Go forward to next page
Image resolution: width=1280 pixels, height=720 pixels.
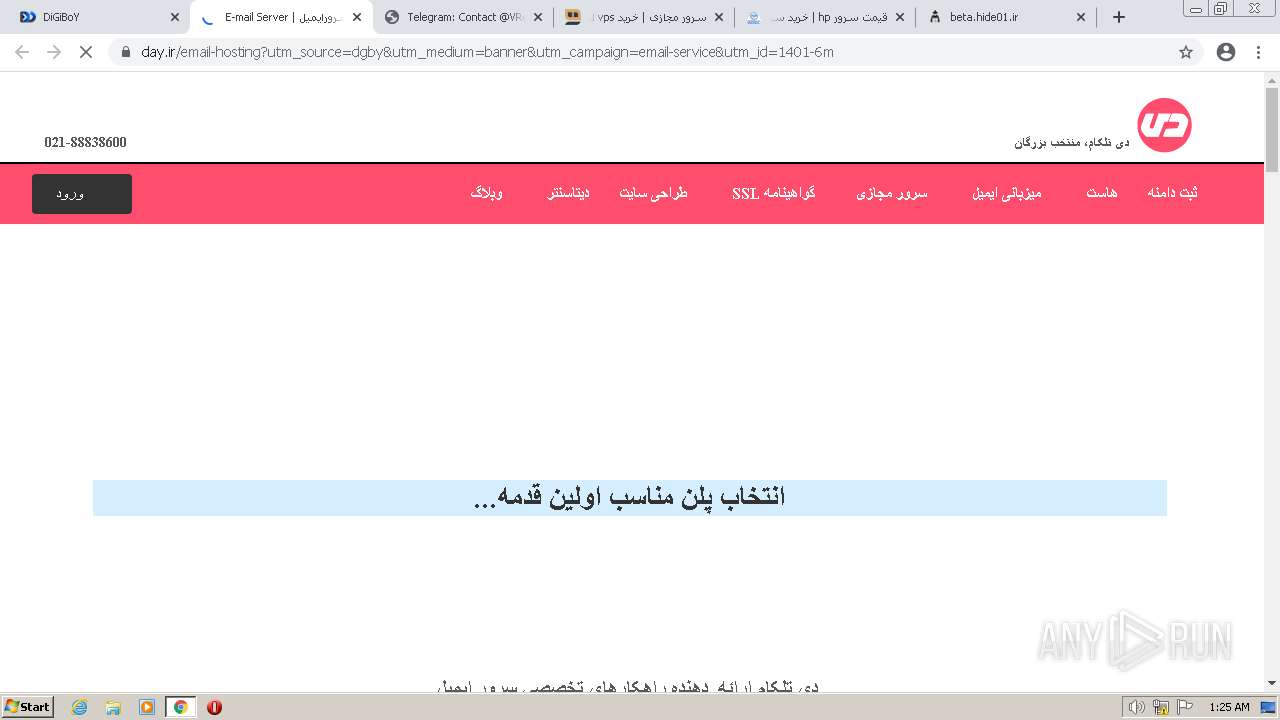[54, 52]
